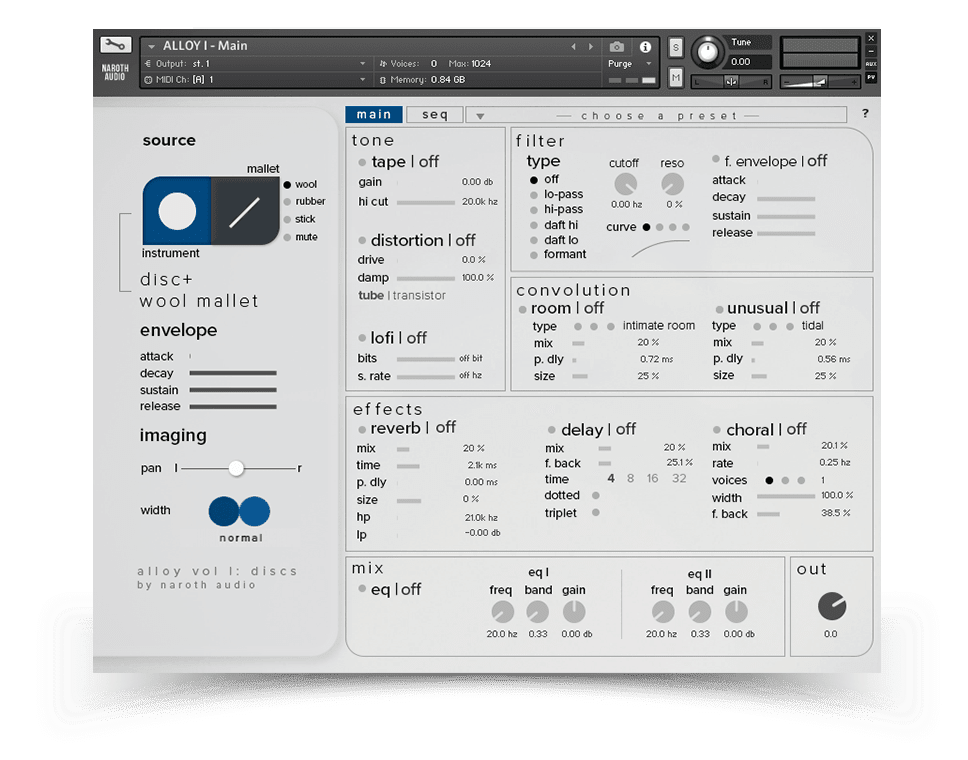The height and width of the screenshot is (760, 968).
Task: Switch to the seq tab
Action: click(x=435, y=115)
